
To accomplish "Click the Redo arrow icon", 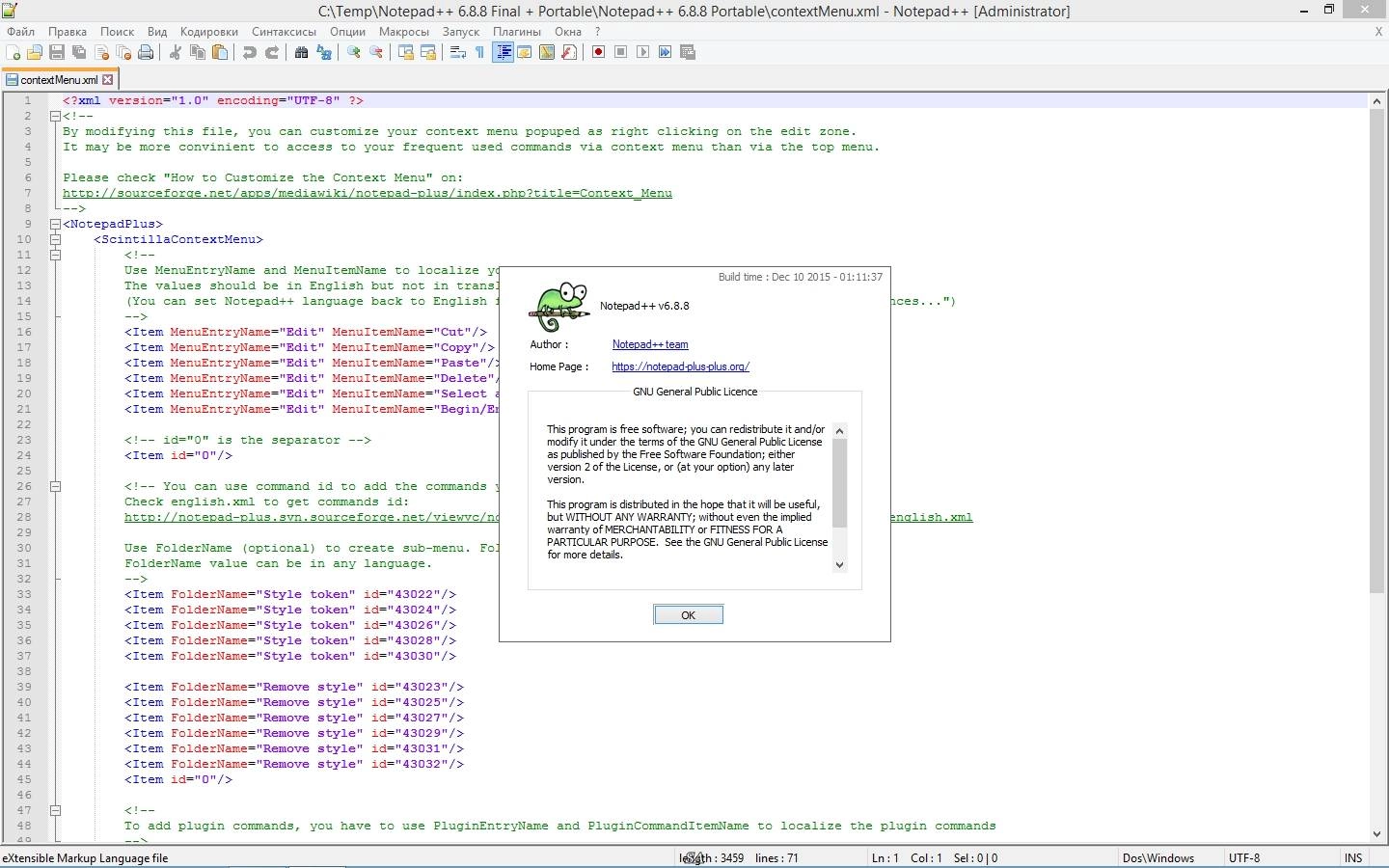I will (x=272, y=52).
